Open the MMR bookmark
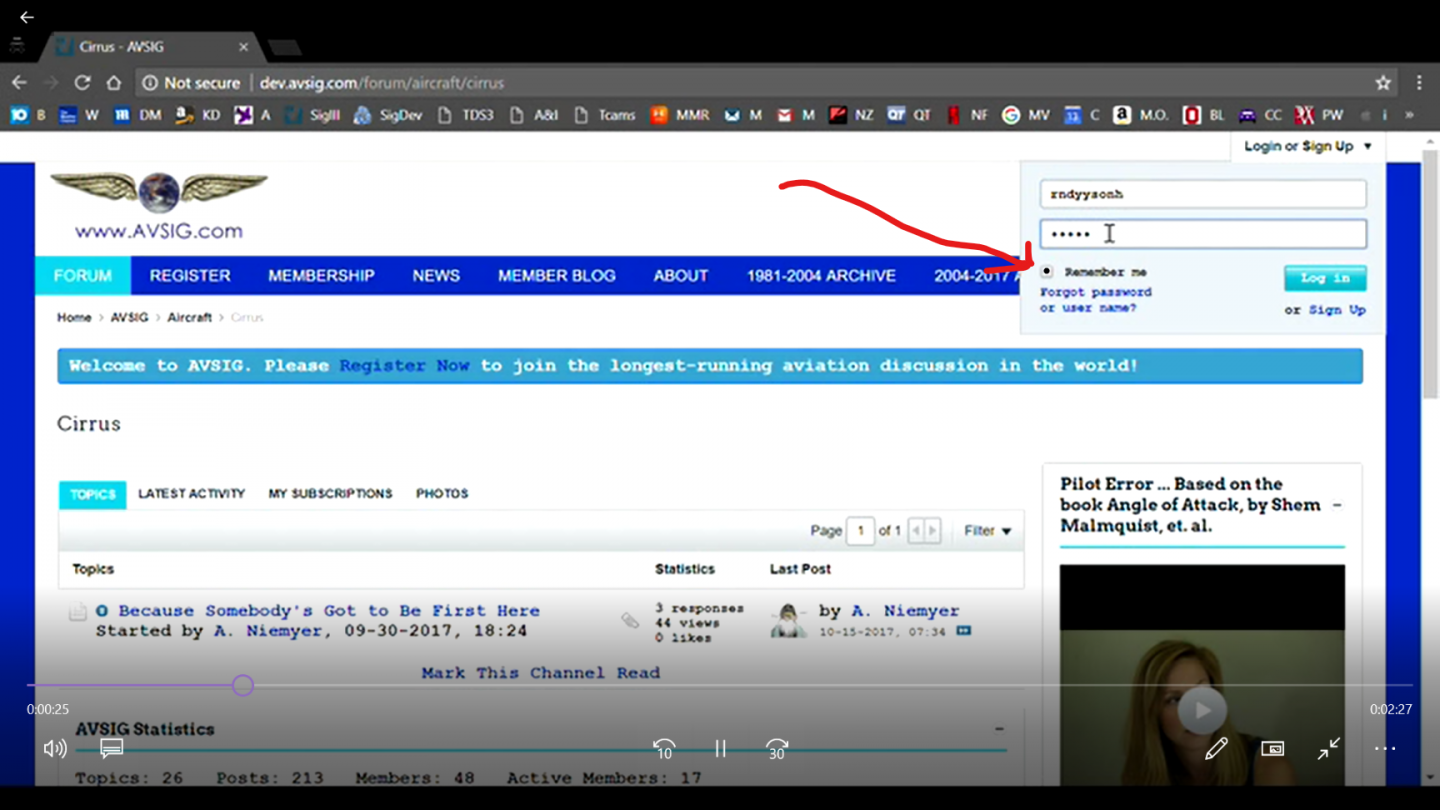This screenshot has height=810, width=1440. [x=680, y=115]
